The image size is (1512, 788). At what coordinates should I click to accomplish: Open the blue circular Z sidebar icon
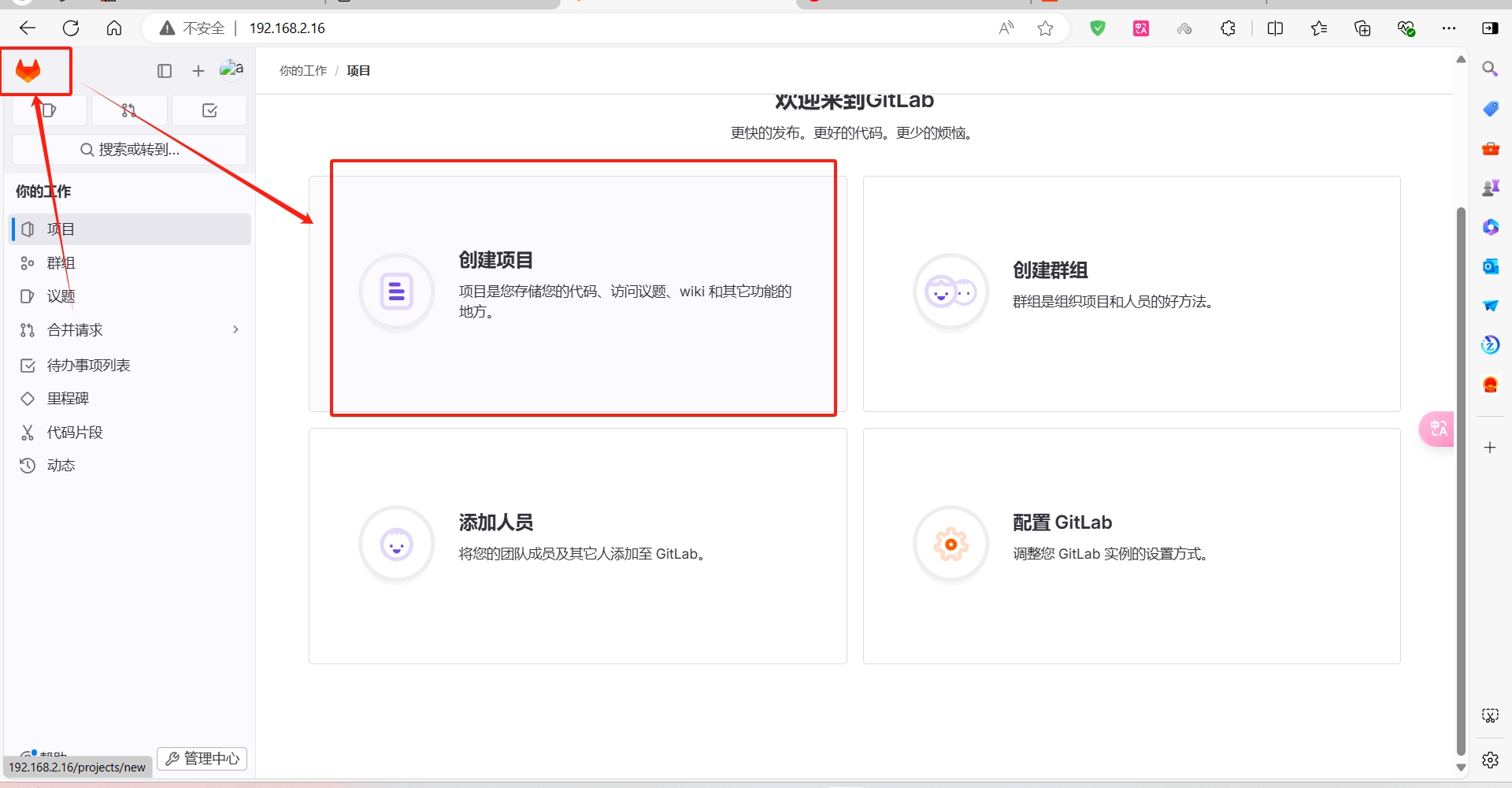[x=1490, y=344]
